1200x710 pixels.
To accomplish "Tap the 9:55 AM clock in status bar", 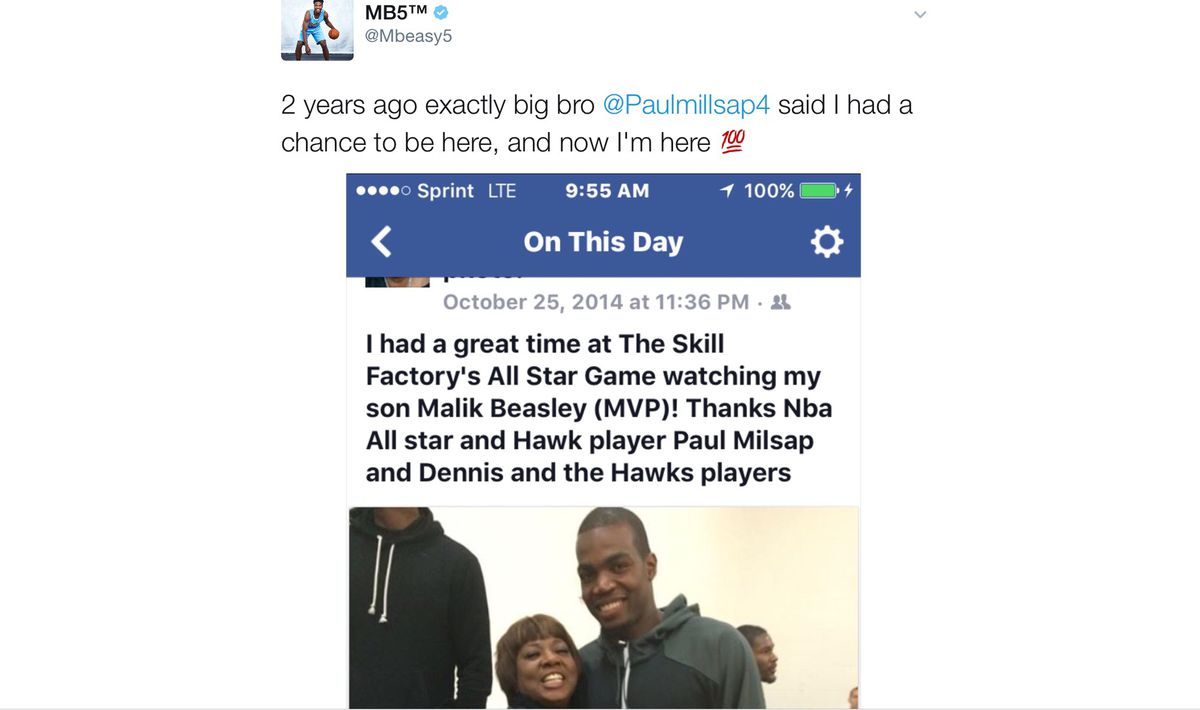I will (x=607, y=190).
